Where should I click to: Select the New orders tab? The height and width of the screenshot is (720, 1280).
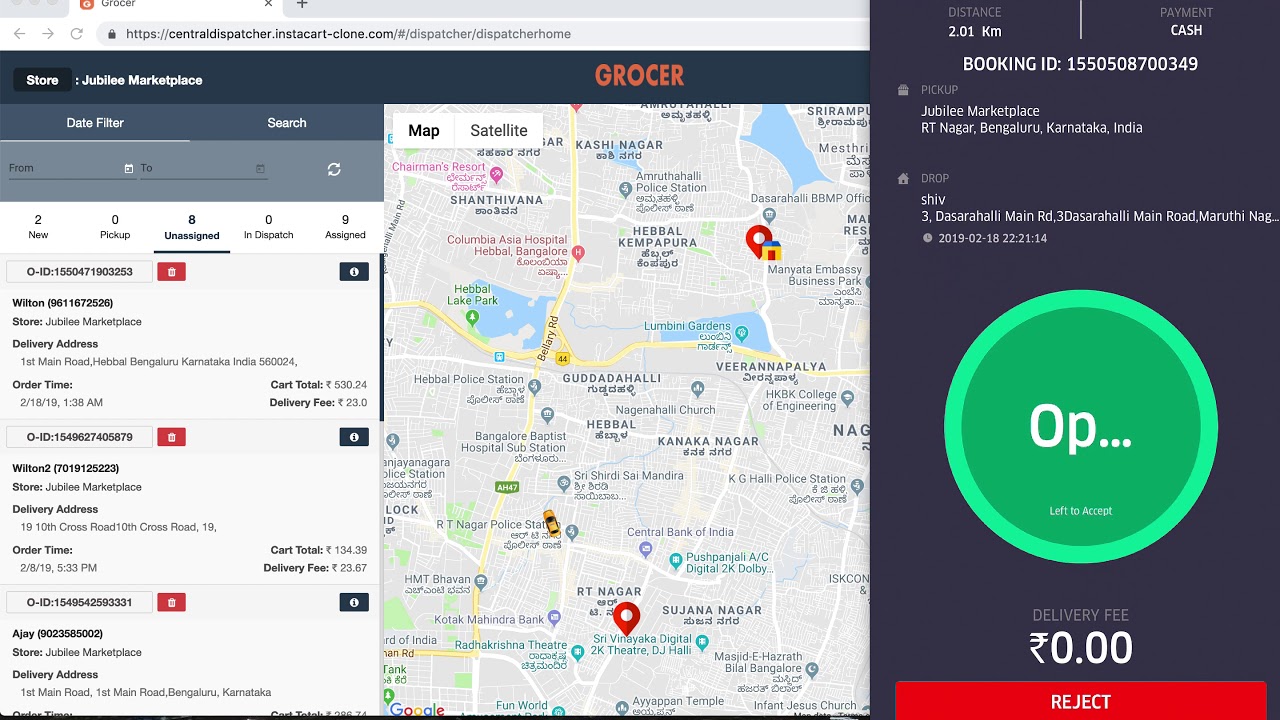pos(38,227)
